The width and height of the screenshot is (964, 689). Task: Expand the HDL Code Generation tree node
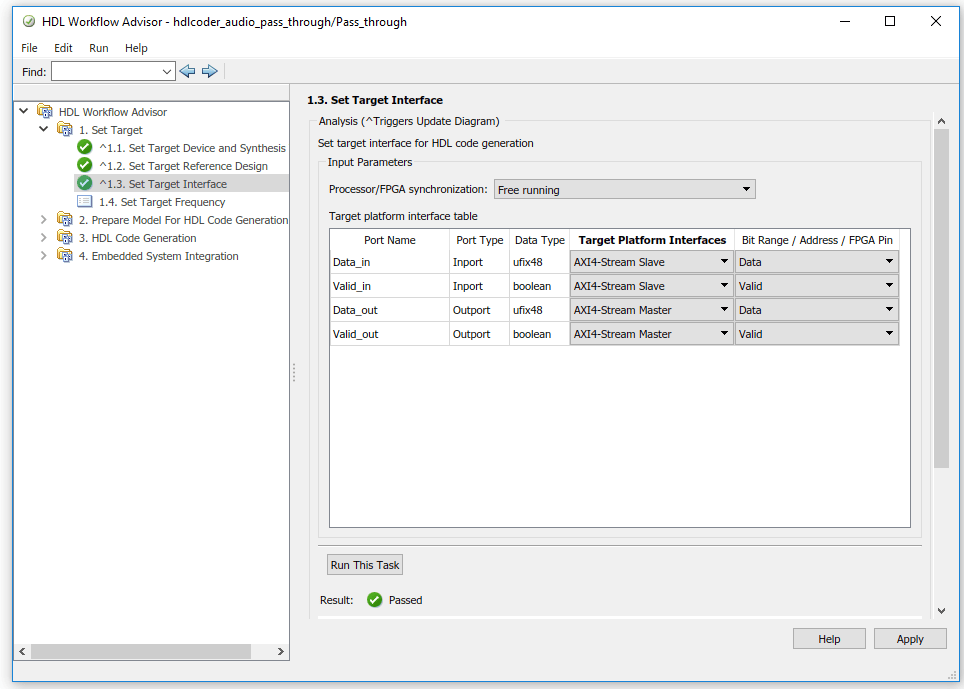click(44, 237)
